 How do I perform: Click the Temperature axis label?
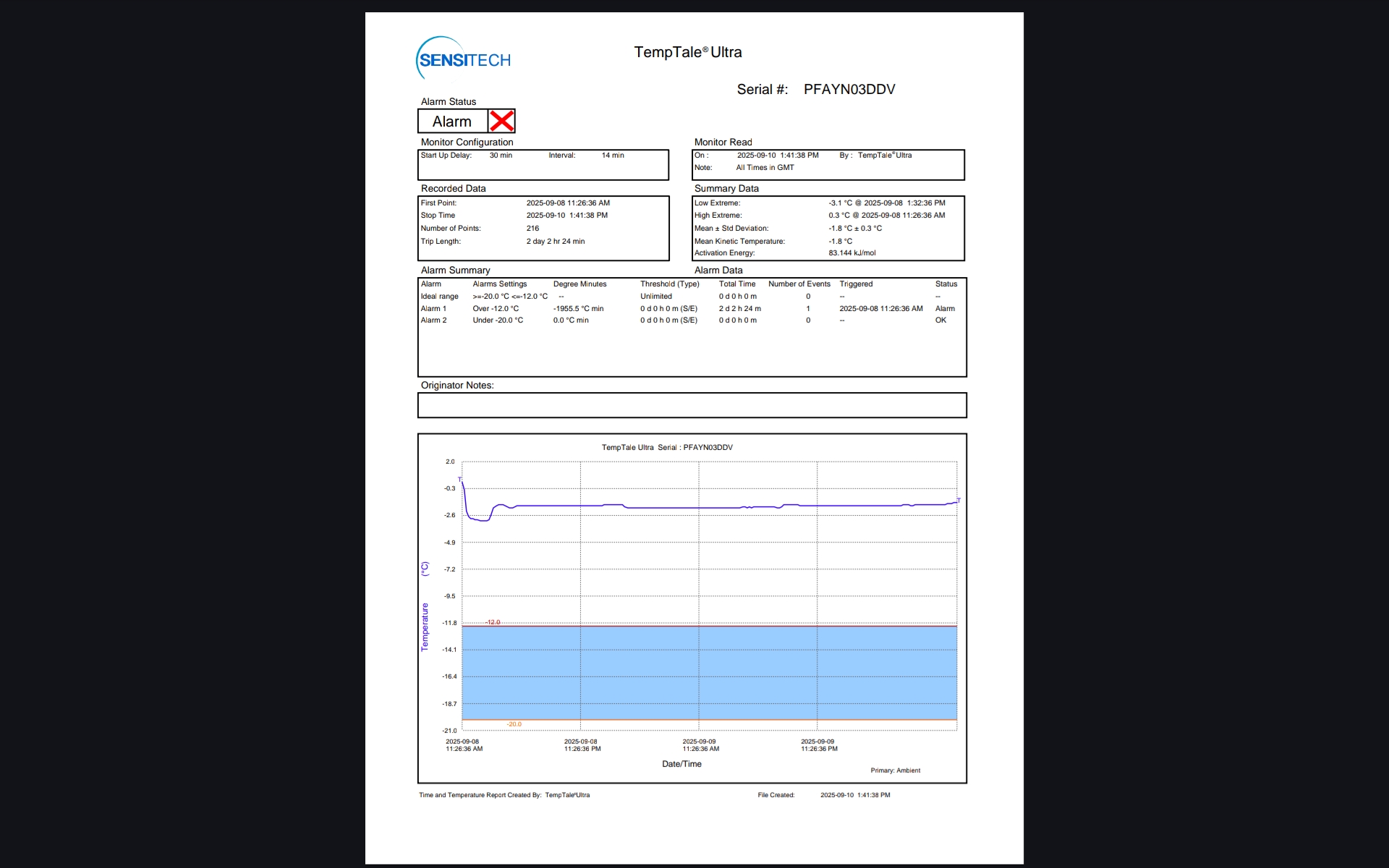point(425,626)
